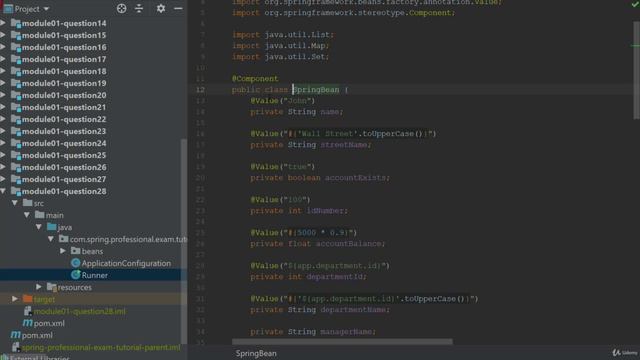Click line number 12 in gutter
Screen dimensions: 640x360
[200, 90]
